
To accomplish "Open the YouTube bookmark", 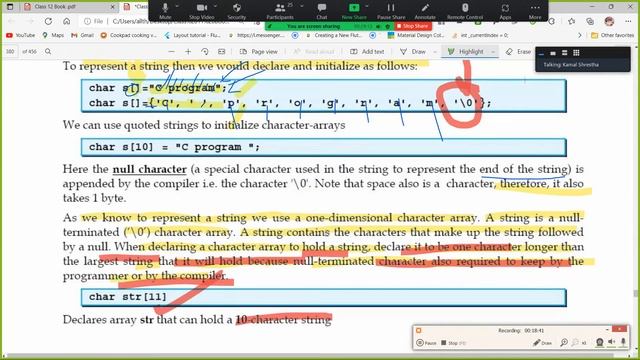I will click(x=20, y=36).
